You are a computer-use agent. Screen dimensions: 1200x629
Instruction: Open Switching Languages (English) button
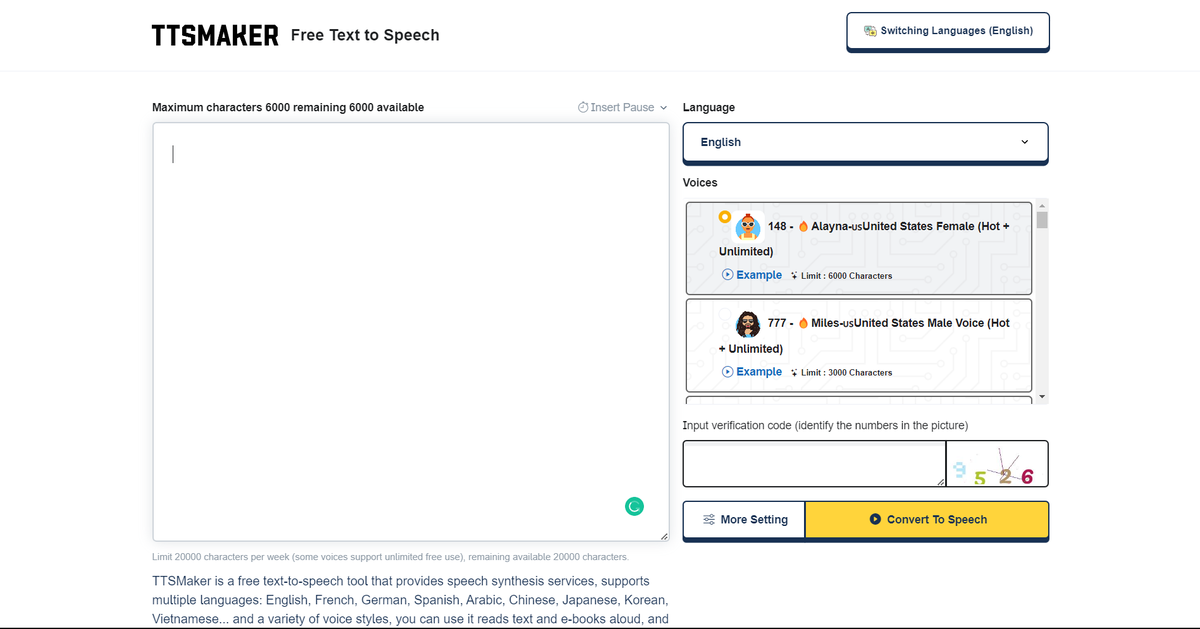point(947,31)
